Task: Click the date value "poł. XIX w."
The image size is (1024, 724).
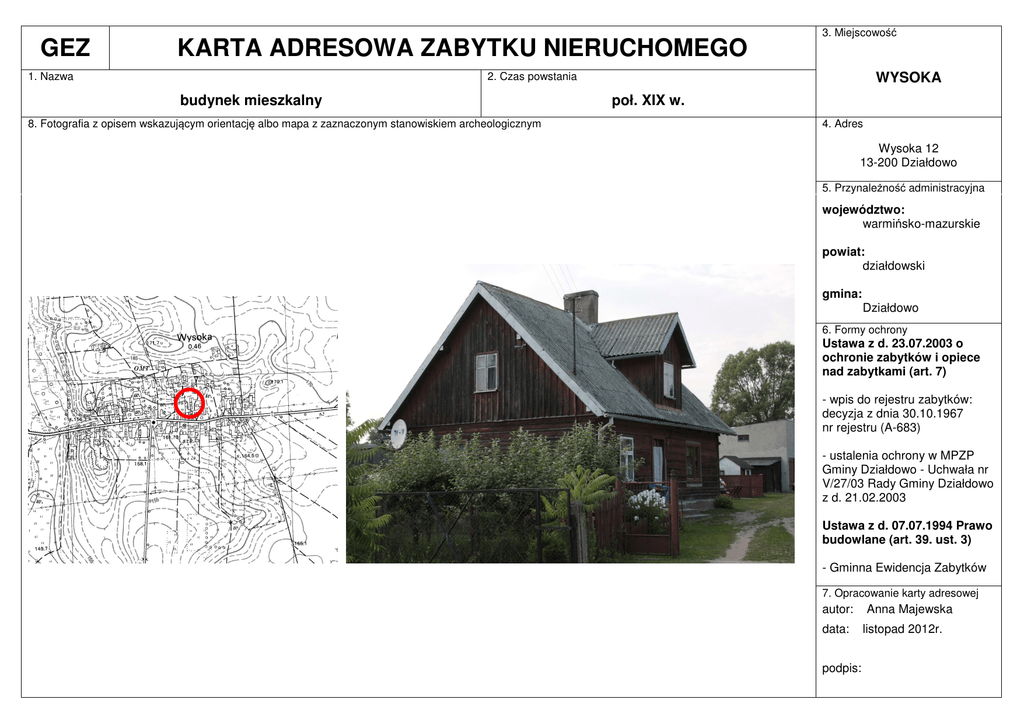Action: coord(648,100)
